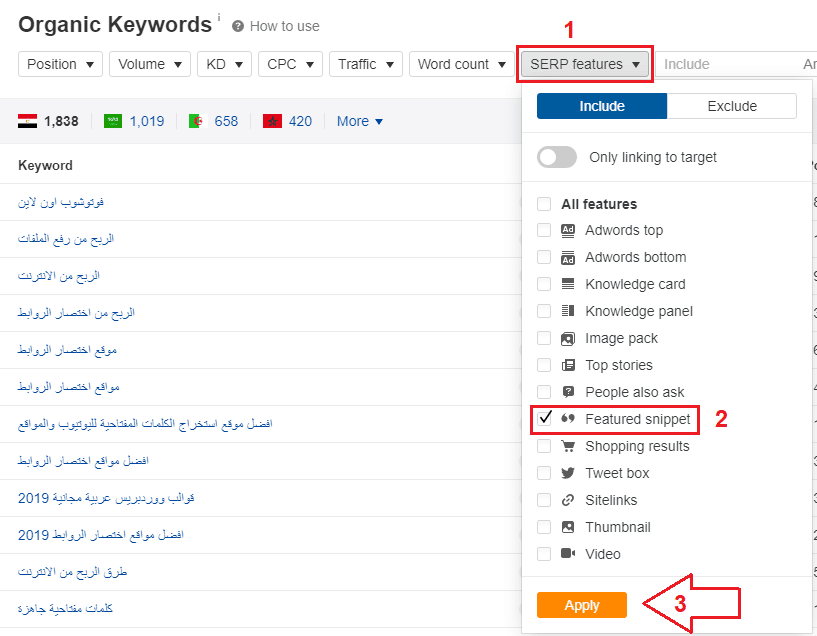
Task: Click the Tweet box bird icon
Action: click(x=568, y=473)
